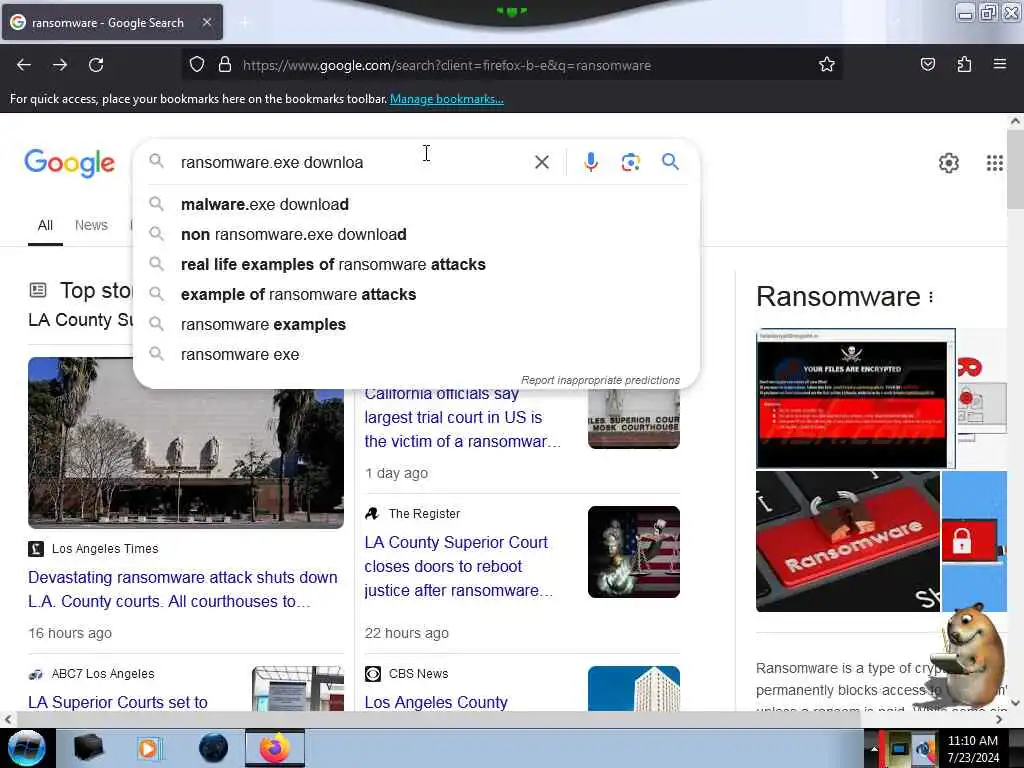The width and height of the screenshot is (1024, 768).
Task: Go back to the previous page
Action: (24, 65)
